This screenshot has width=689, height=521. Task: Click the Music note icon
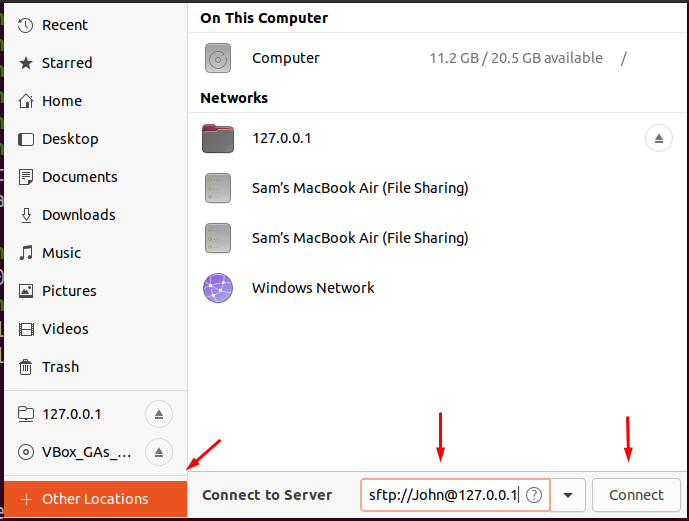pos(26,253)
